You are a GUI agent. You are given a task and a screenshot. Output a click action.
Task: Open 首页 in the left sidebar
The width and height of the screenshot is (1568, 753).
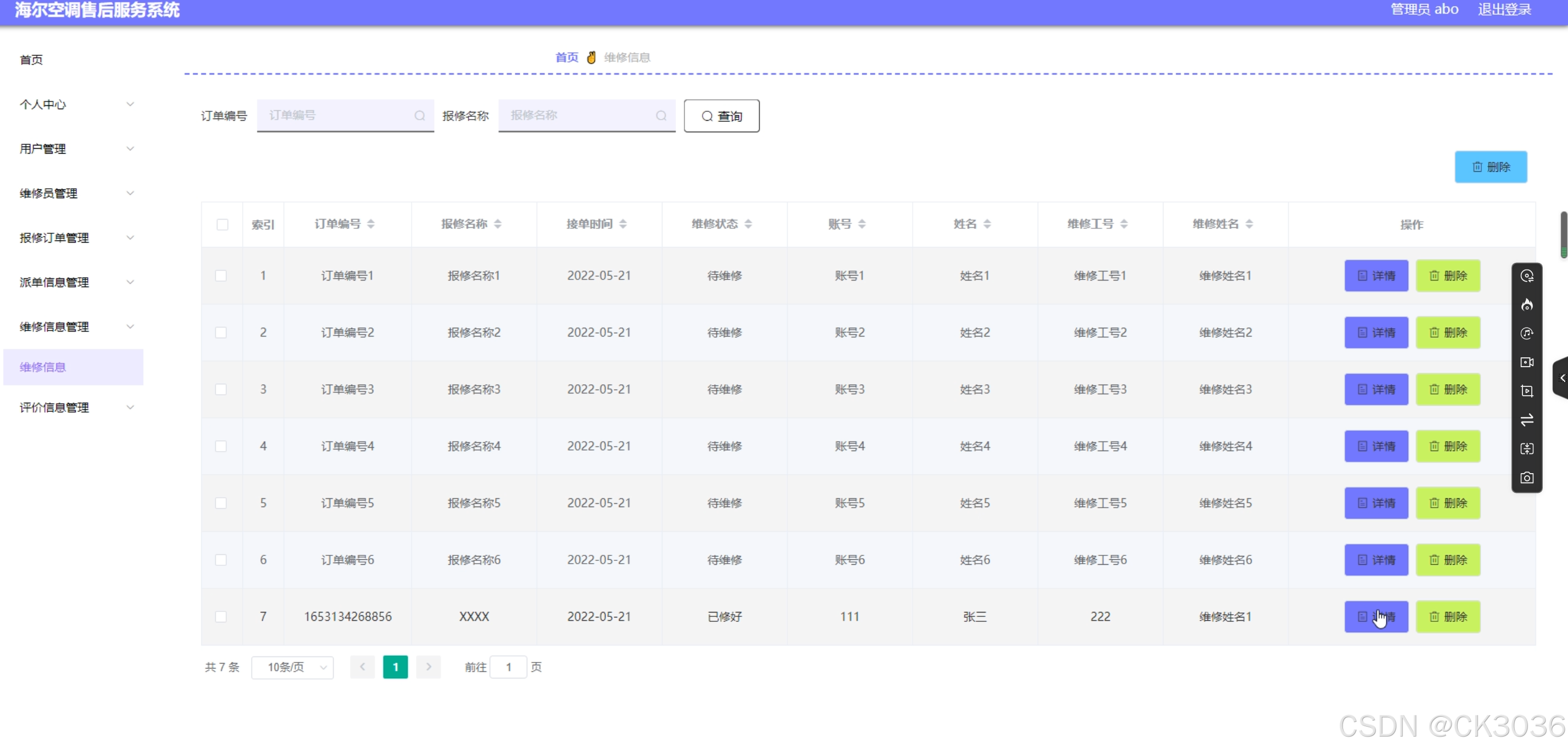tap(32, 60)
